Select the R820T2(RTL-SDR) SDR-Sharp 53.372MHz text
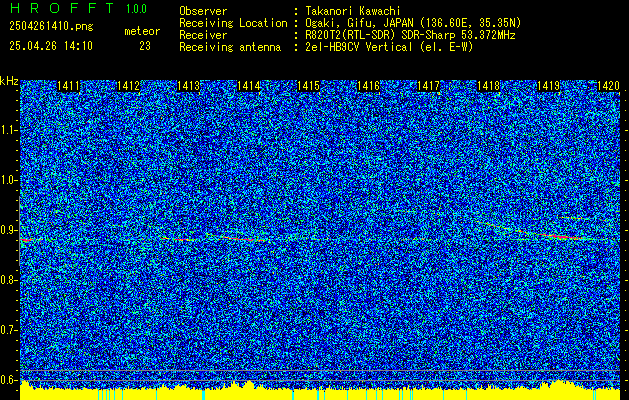 pyautogui.click(x=410, y=35)
